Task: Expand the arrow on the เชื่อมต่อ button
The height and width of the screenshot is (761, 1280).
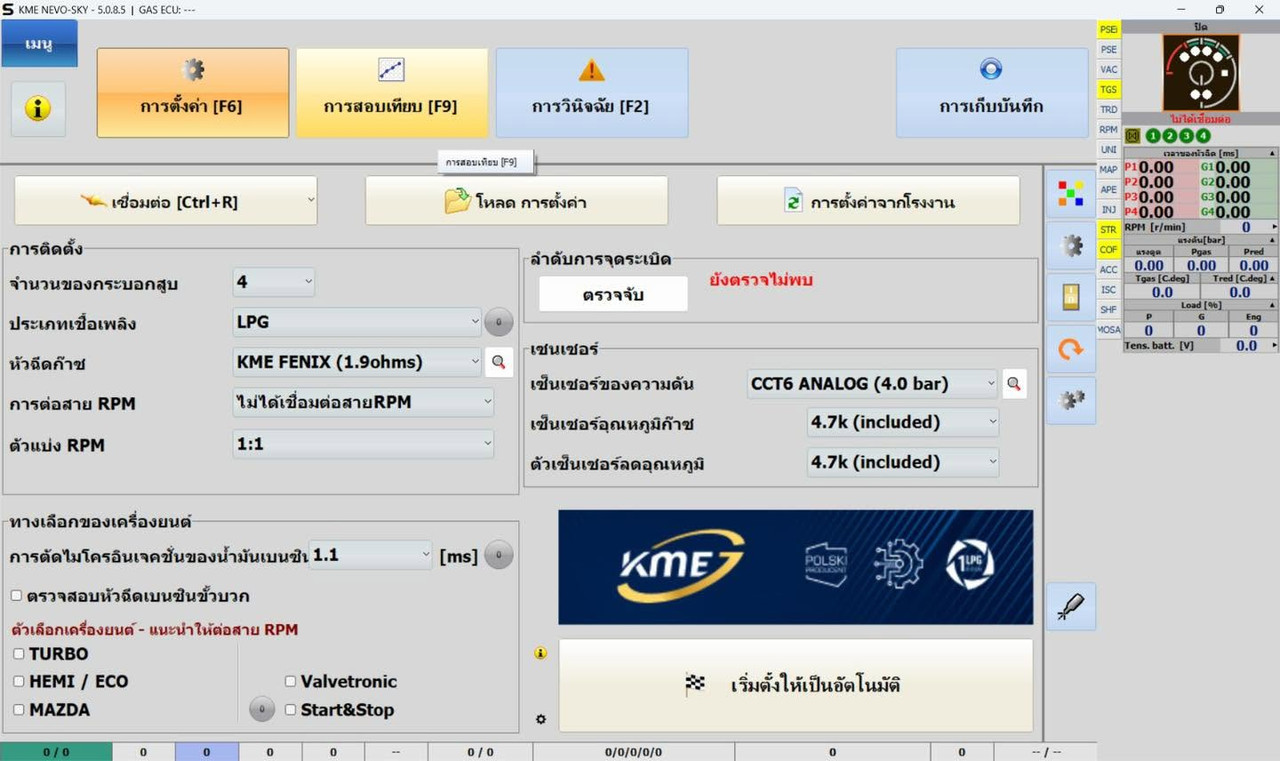Action: point(310,201)
